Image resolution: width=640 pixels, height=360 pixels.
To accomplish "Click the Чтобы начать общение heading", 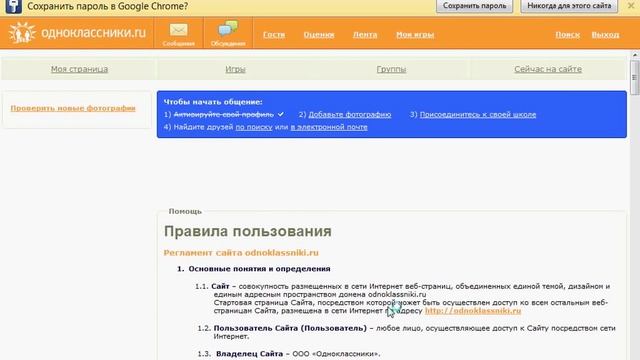I will [213, 102].
